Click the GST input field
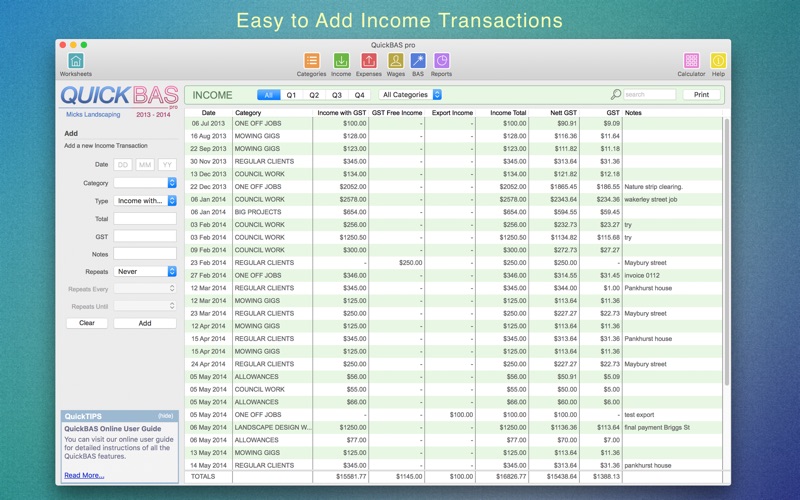This screenshot has height=500, width=800. [x=145, y=236]
